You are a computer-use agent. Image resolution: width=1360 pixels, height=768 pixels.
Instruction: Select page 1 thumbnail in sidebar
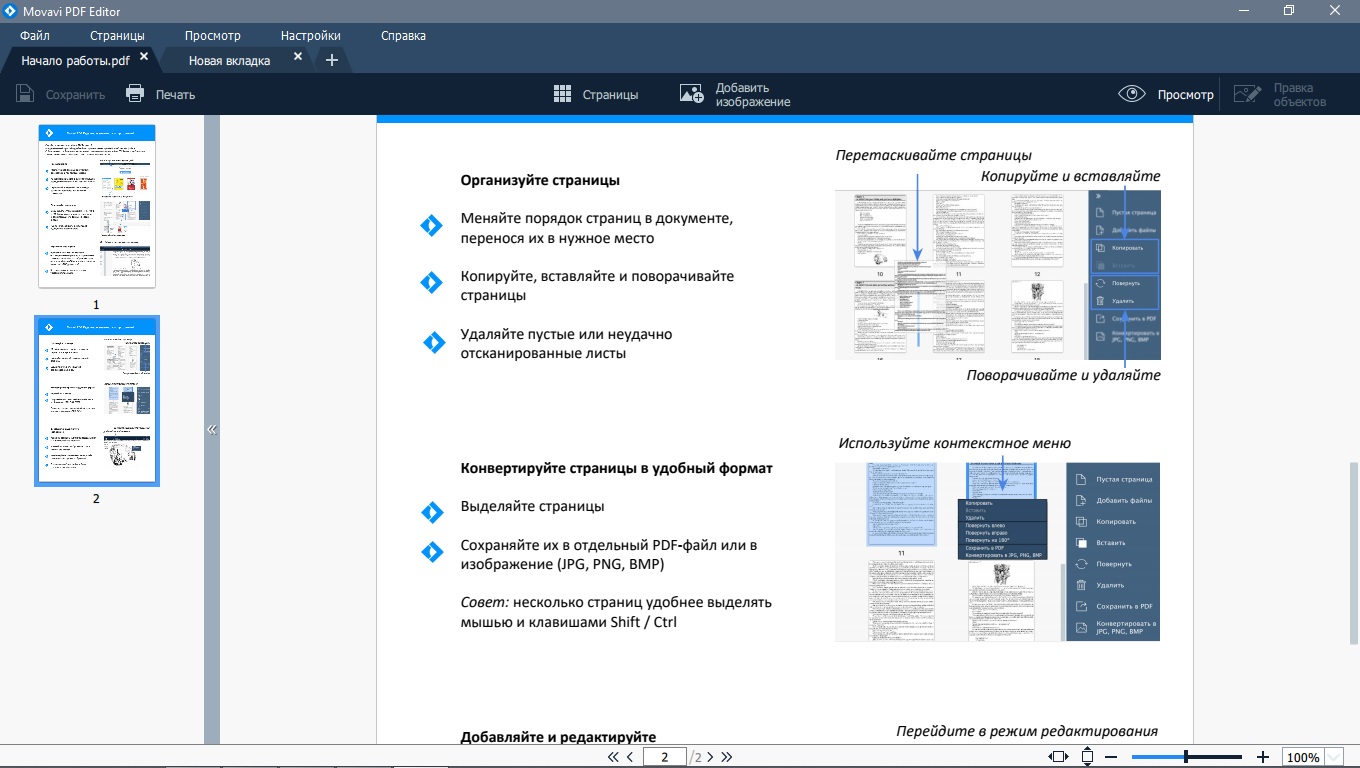(x=97, y=206)
